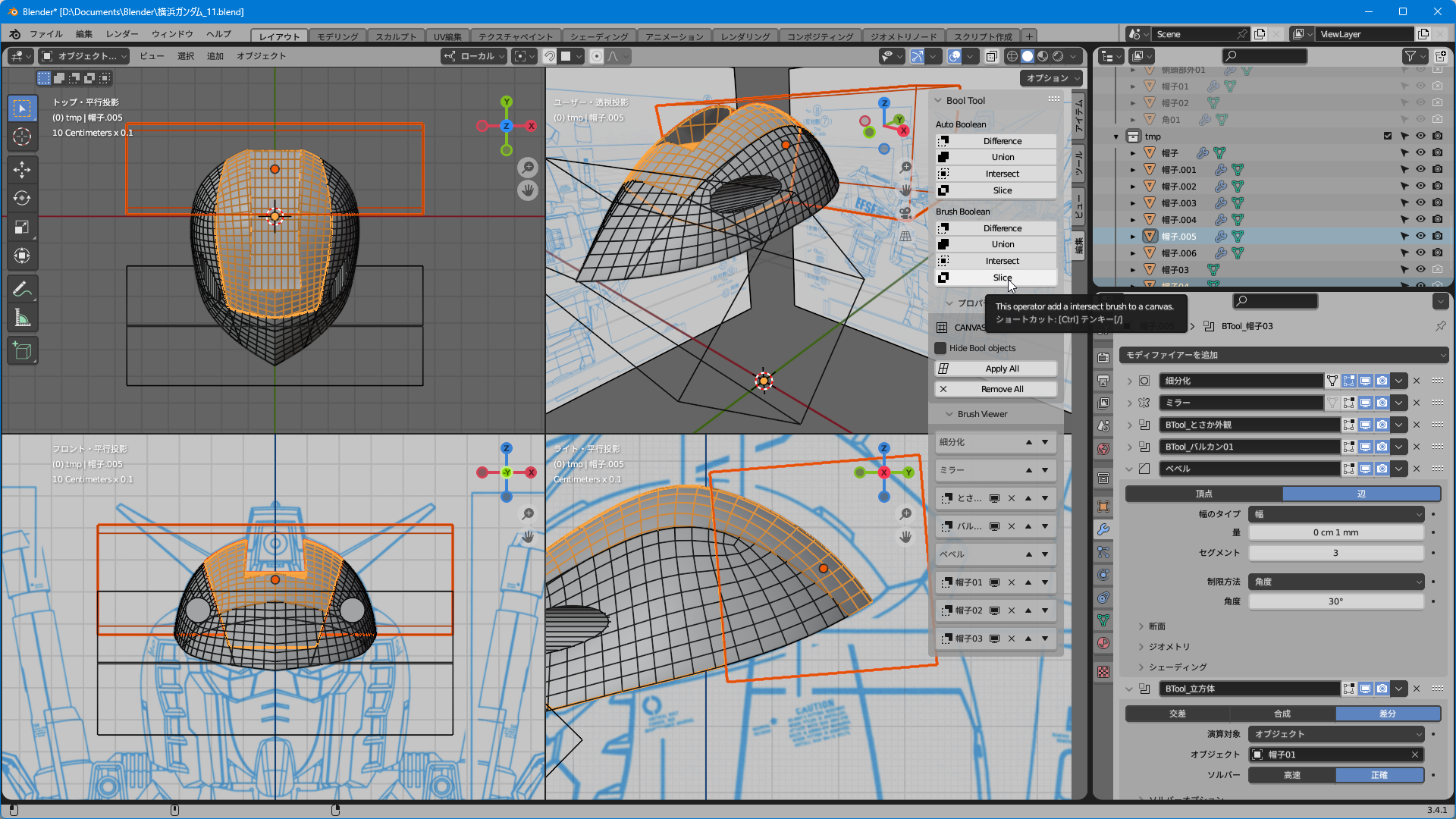Open the 幅のタイプ dropdown
The width and height of the screenshot is (1456, 819).
1336,514
